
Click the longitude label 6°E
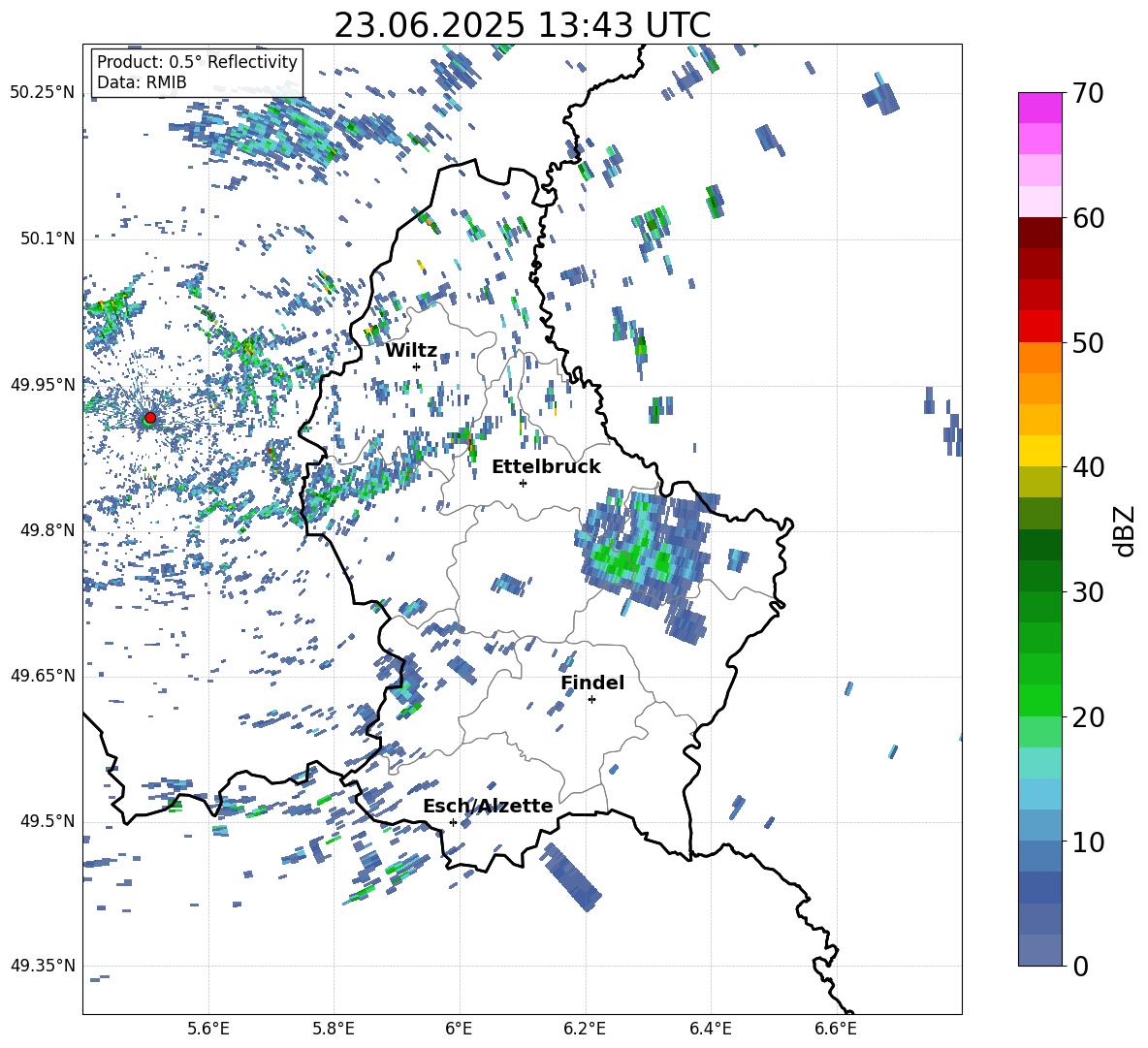[459, 1030]
